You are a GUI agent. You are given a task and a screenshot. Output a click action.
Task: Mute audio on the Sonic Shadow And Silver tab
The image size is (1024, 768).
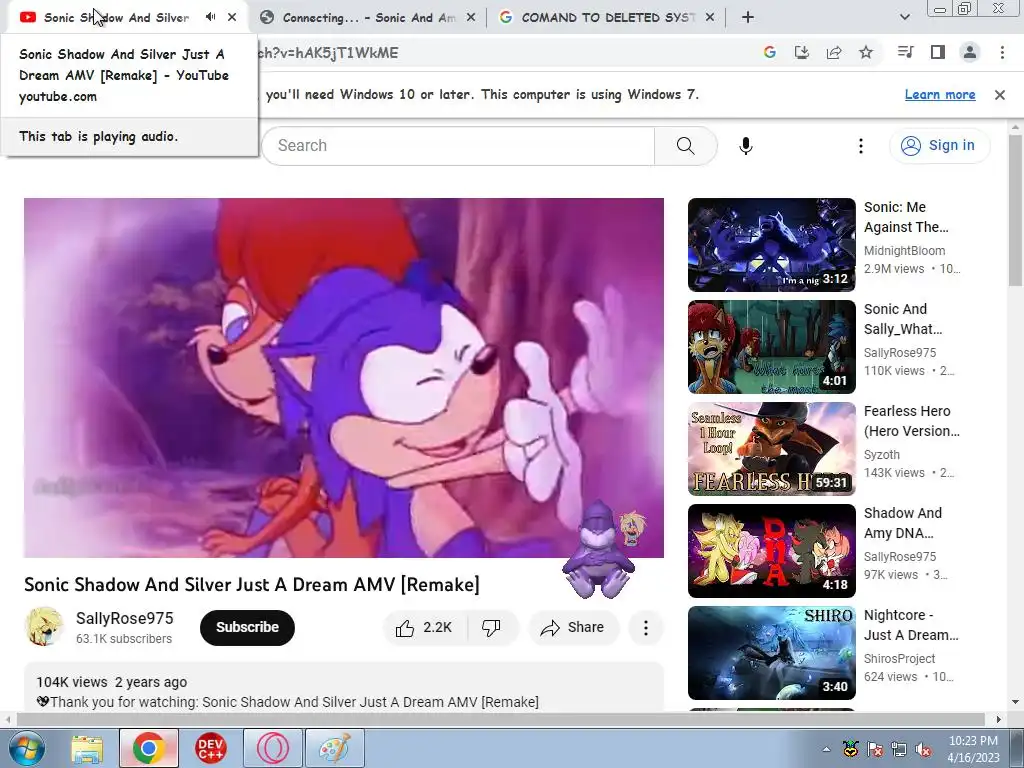[210, 18]
